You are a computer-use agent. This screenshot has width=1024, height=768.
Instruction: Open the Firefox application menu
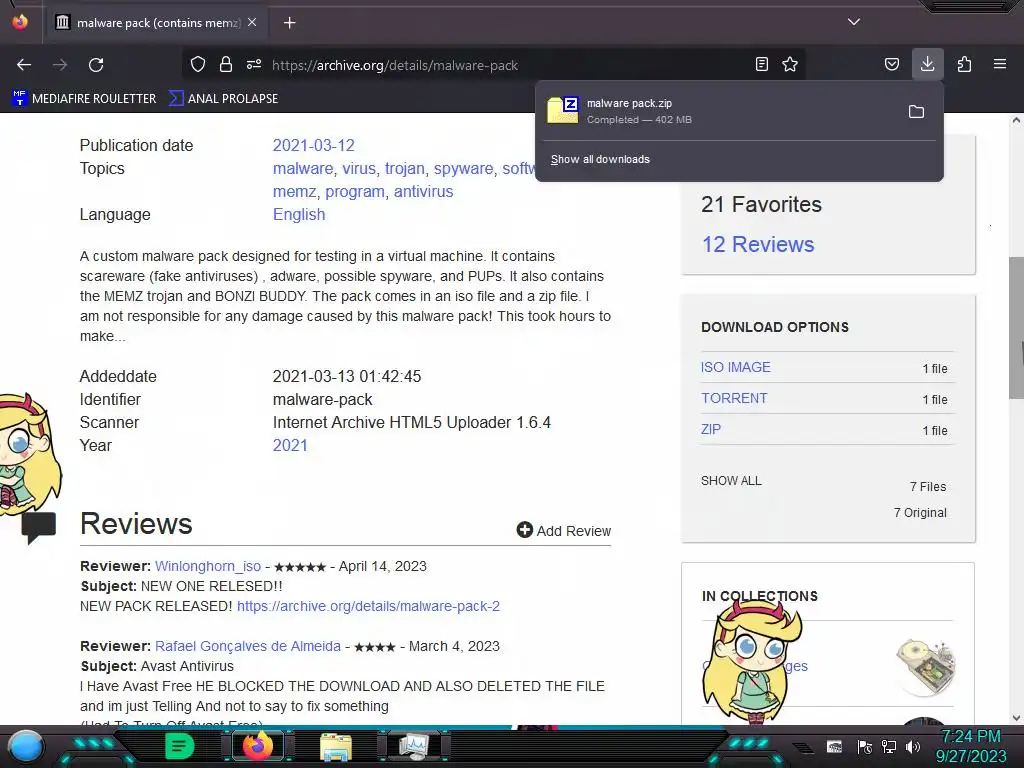1000,64
